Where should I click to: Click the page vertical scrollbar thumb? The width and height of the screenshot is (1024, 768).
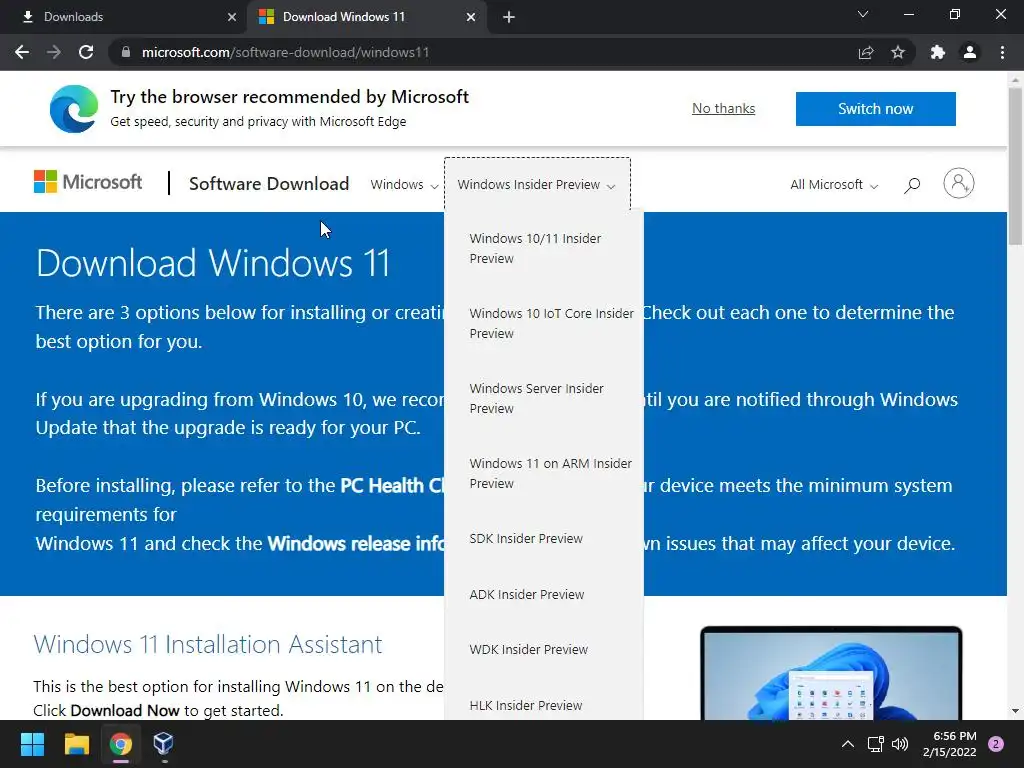pos(1015,167)
